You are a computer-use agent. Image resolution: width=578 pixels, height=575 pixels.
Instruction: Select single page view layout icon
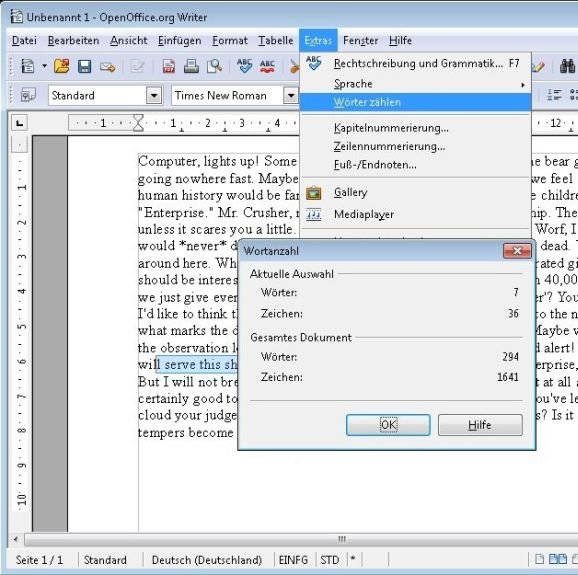click(539, 559)
